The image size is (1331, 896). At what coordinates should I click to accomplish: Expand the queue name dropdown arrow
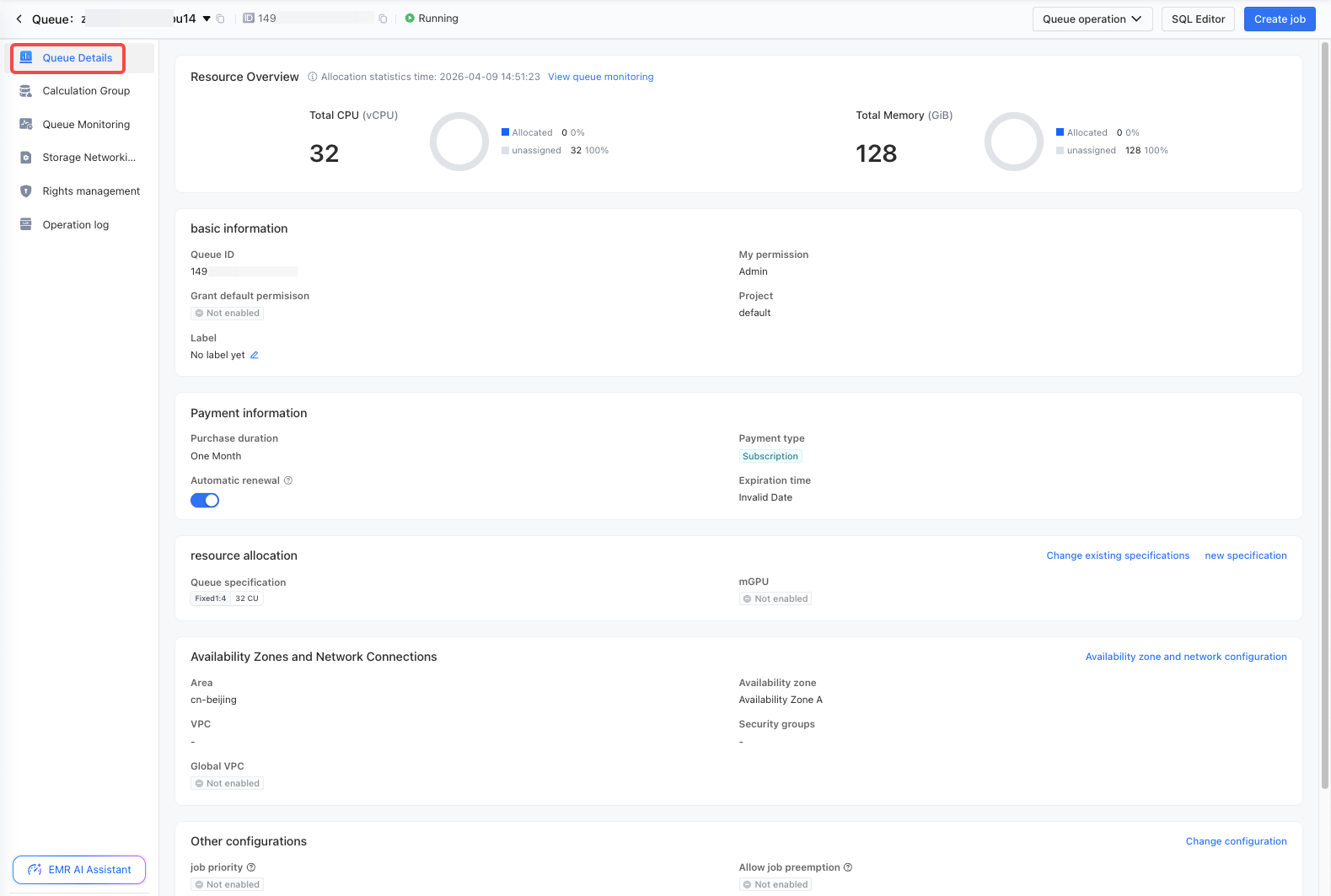coord(207,19)
